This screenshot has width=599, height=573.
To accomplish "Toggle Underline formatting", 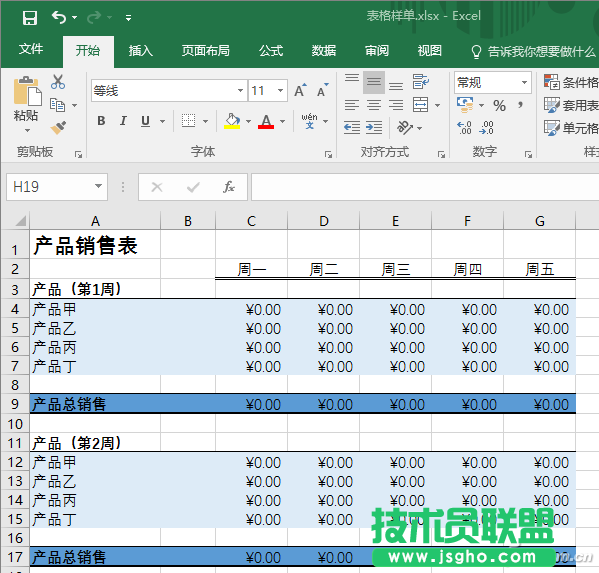I will 145,121.
